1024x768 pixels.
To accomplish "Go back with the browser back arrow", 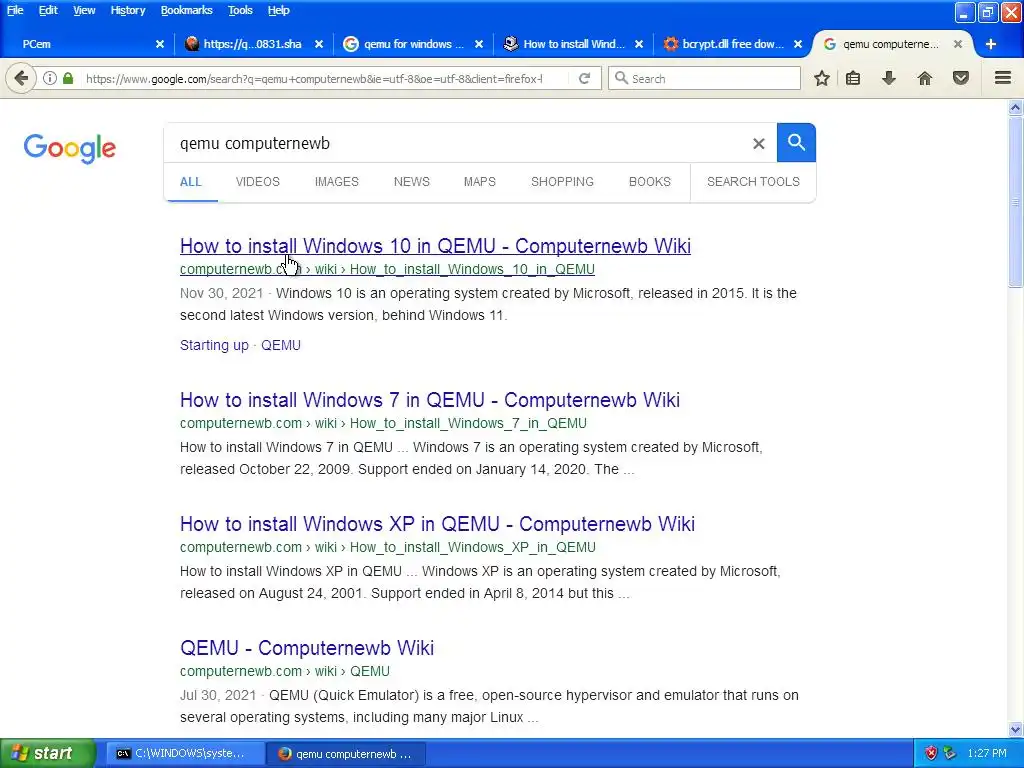I will [x=21, y=78].
